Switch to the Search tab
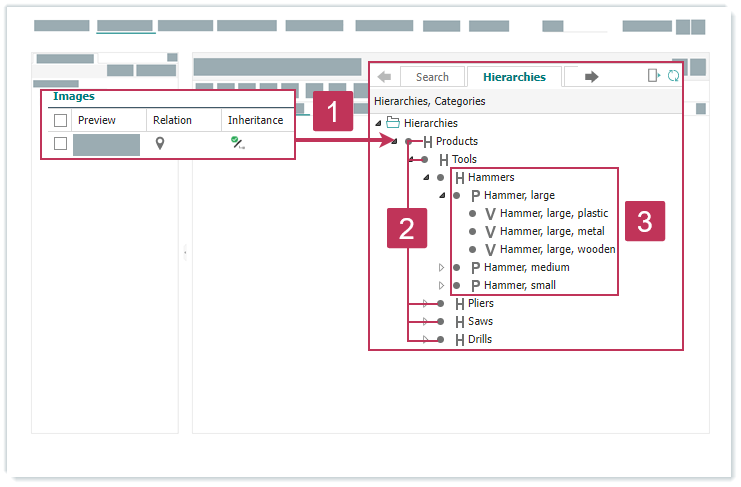This screenshot has height=487, width=741. 432,77
